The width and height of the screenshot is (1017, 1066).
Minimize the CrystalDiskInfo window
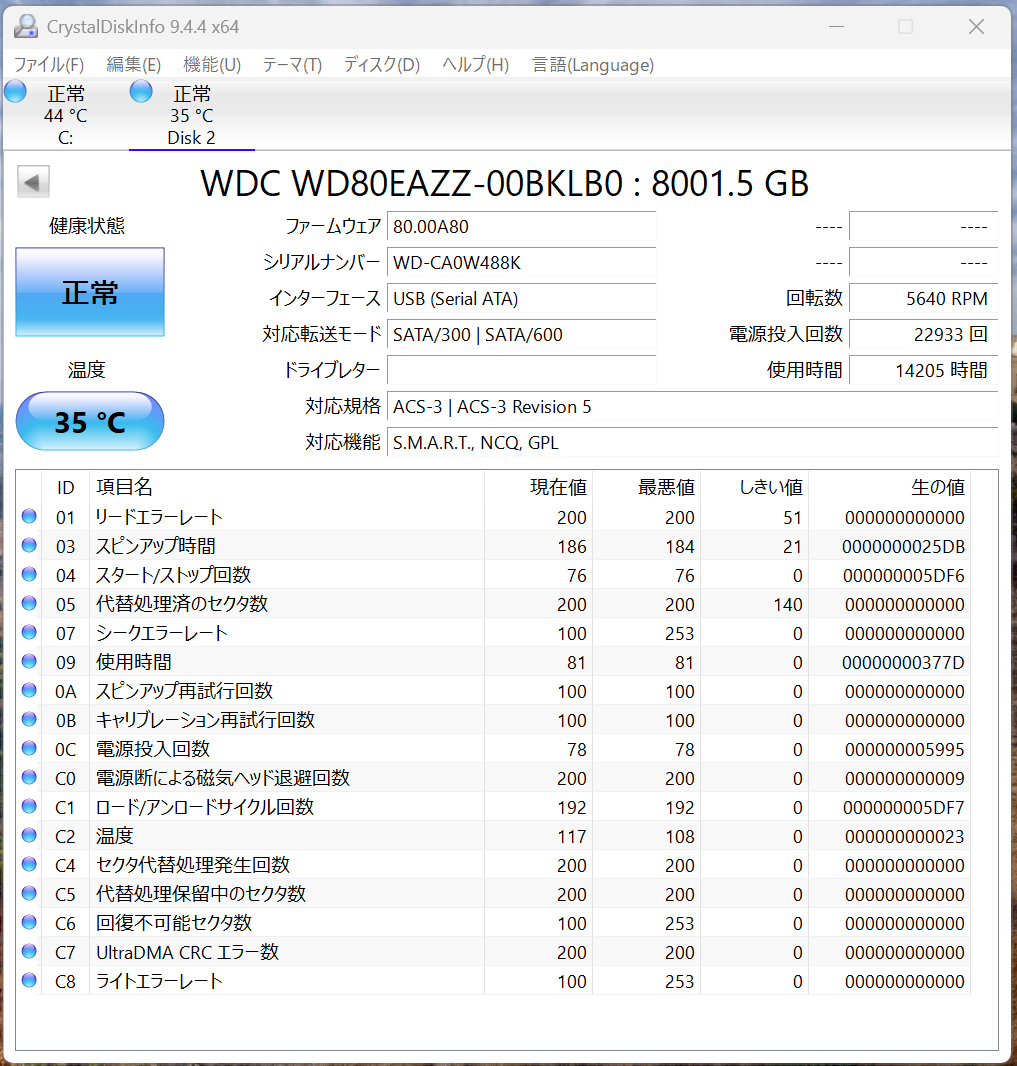click(837, 27)
